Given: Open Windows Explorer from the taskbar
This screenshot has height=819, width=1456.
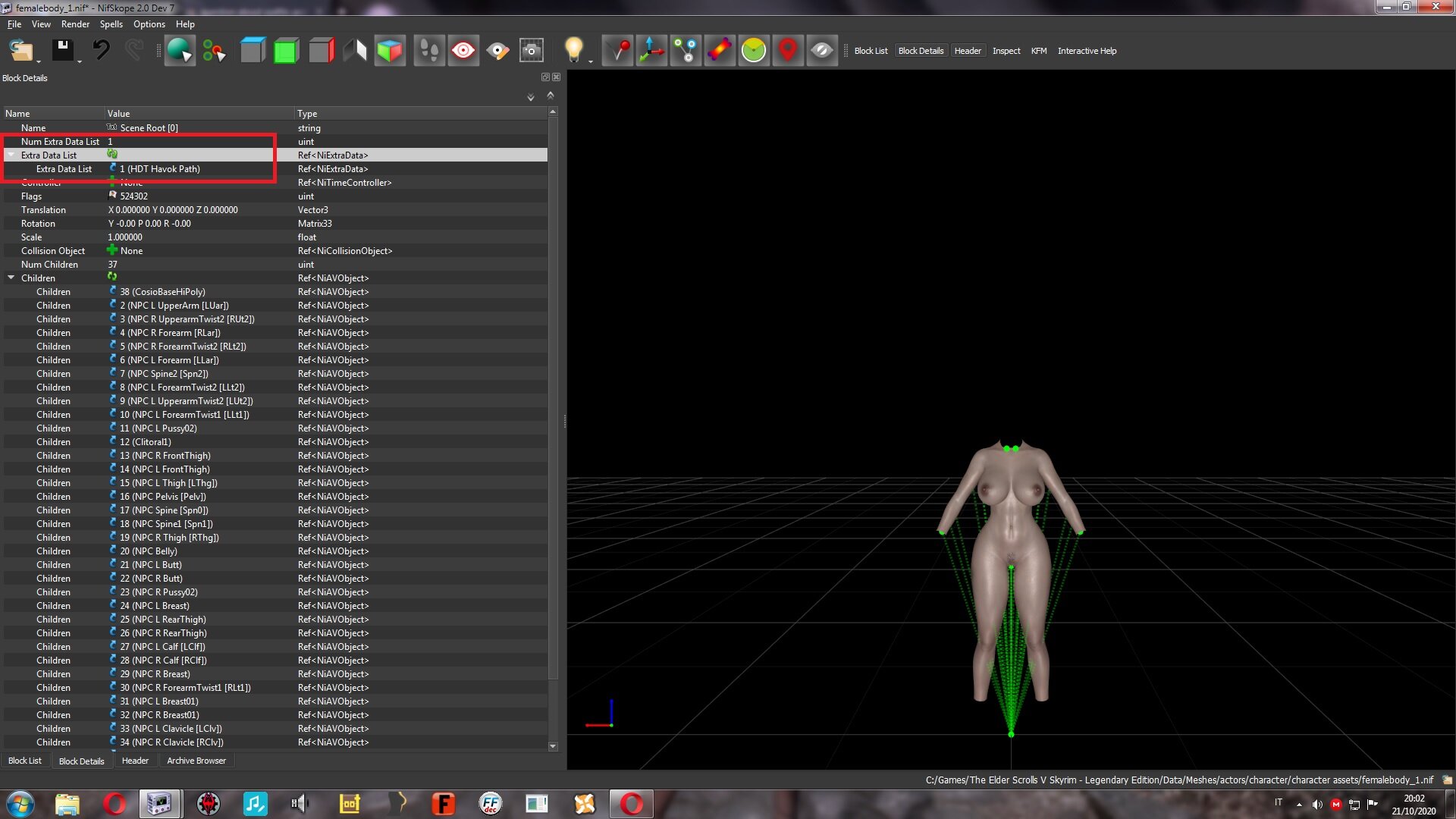Looking at the screenshot, I should click(x=67, y=804).
